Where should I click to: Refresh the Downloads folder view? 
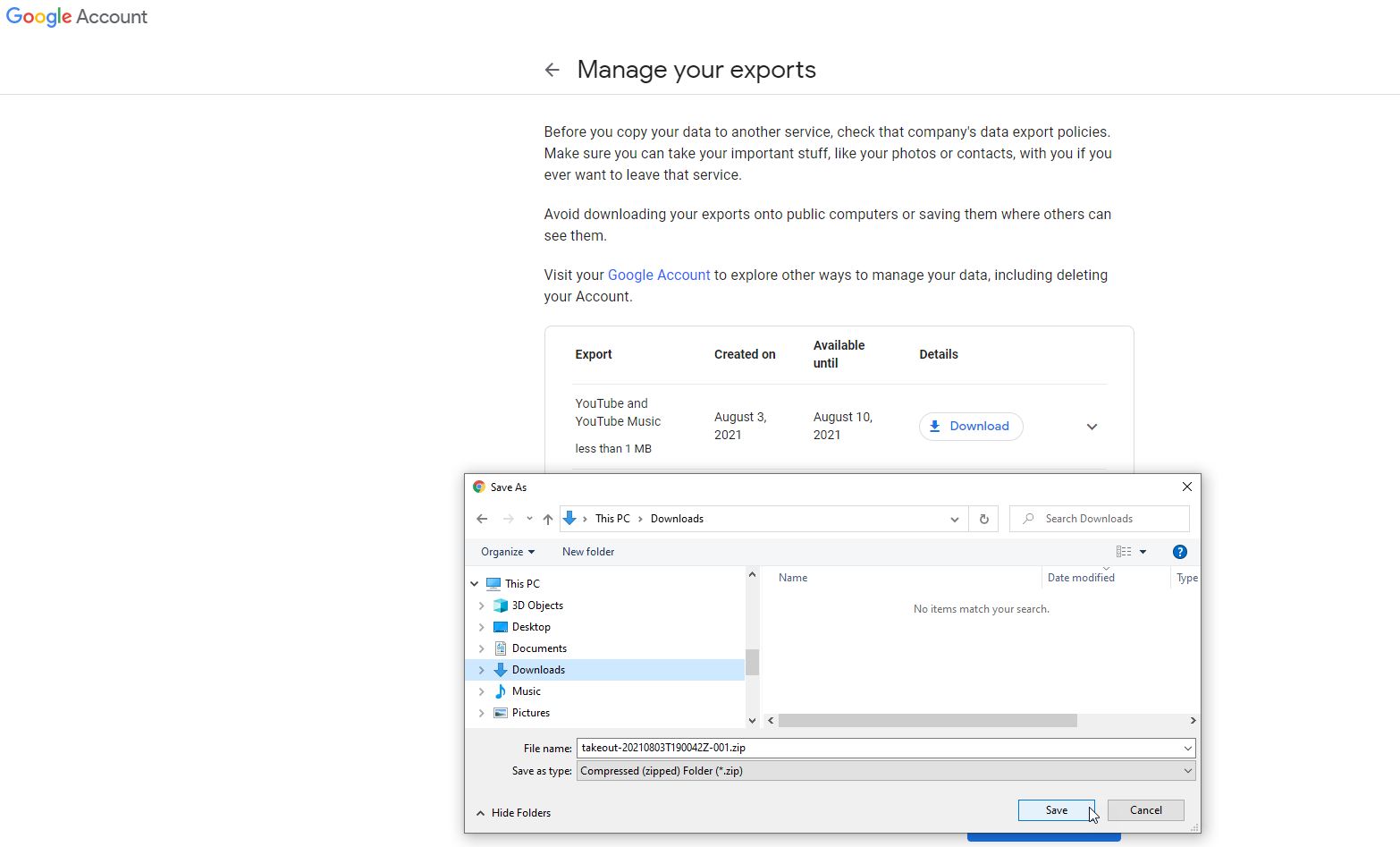pos(984,519)
